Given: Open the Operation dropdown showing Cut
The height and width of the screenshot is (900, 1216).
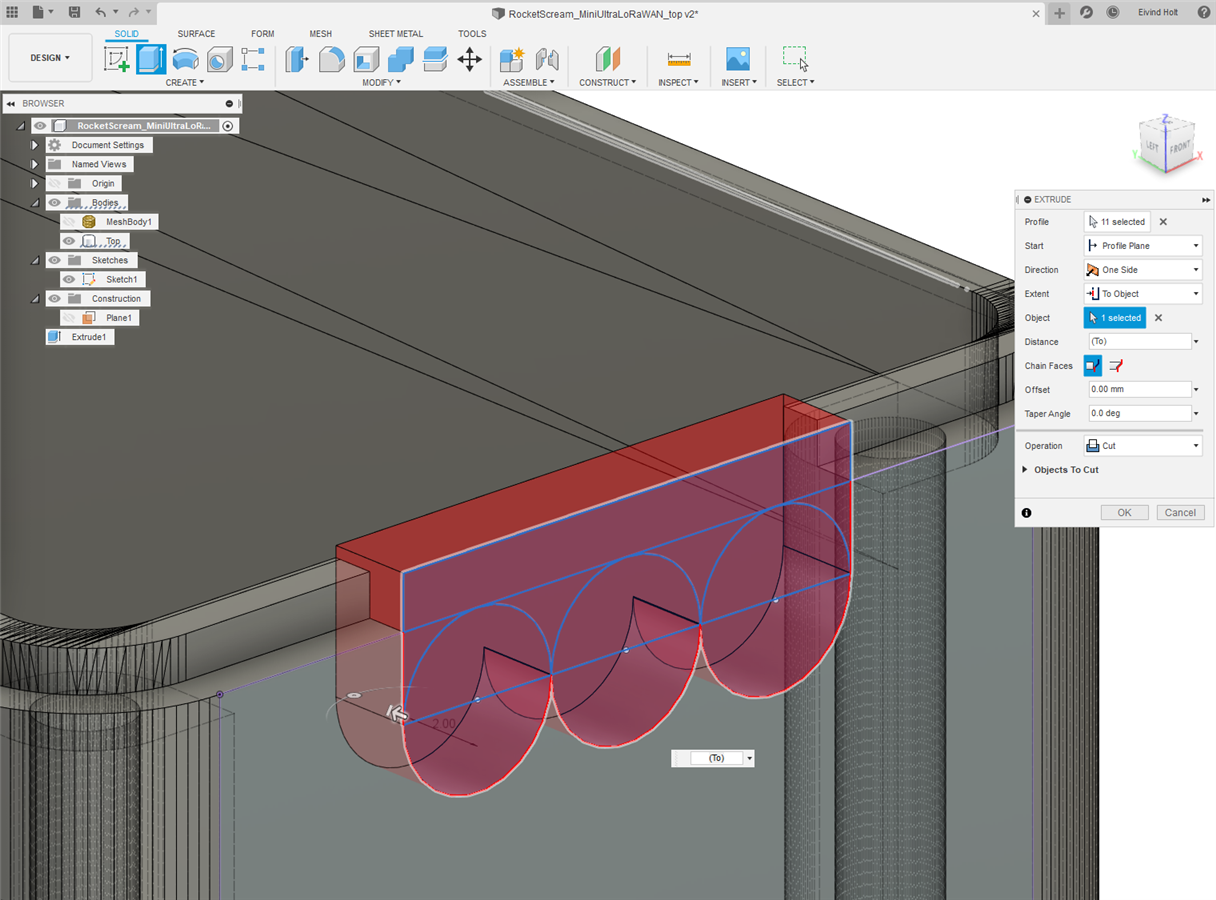Looking at the screenshot, I should (x=1144, y=446).
